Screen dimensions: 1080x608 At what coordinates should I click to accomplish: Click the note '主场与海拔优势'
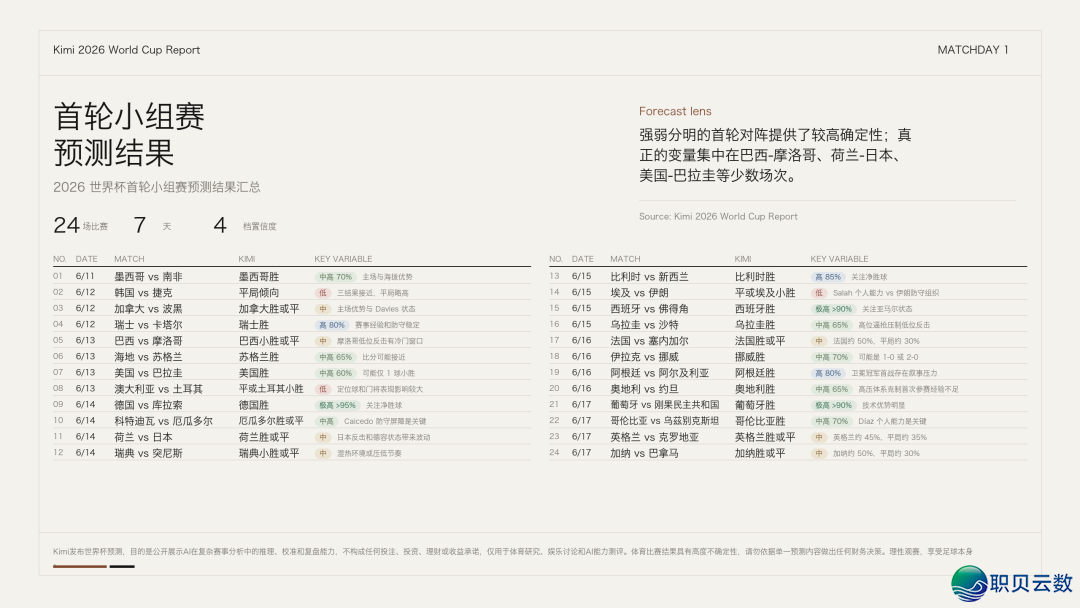tap(387, 277)
